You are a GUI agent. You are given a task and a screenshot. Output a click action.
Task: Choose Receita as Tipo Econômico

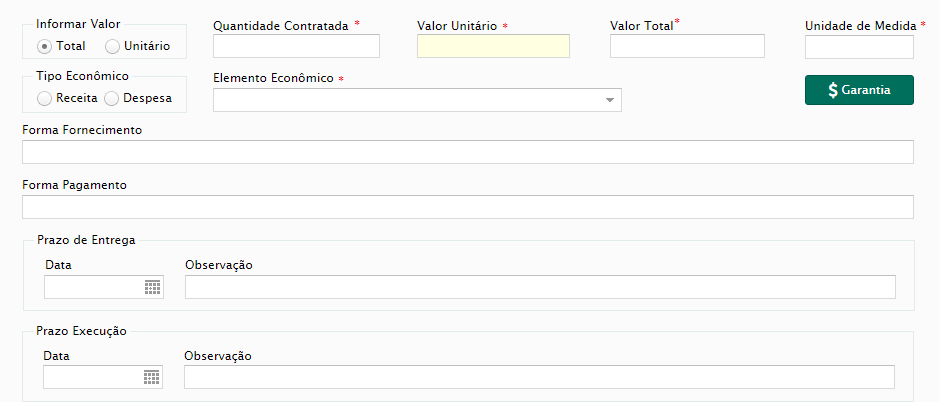pos(44,99)
